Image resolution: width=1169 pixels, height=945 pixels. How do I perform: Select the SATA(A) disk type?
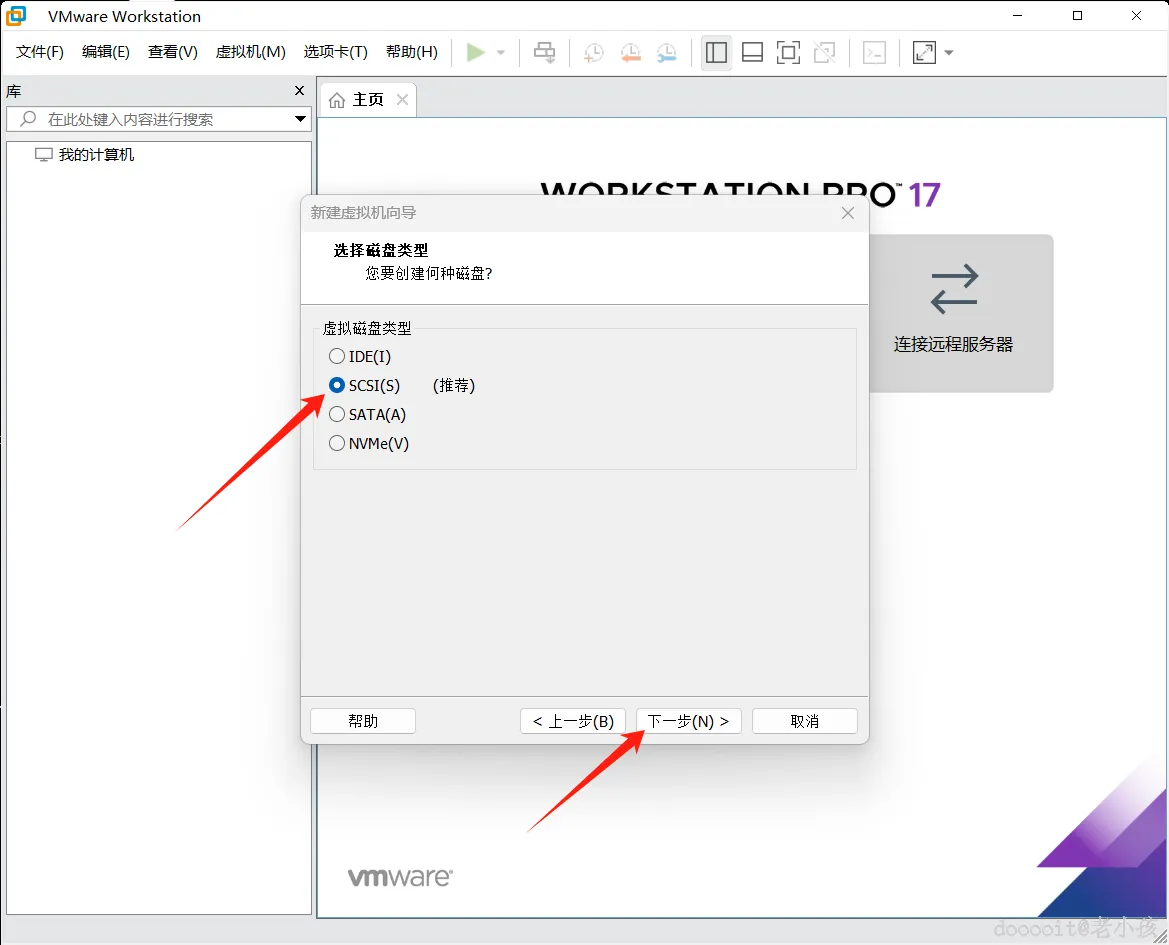coord(368,414)
